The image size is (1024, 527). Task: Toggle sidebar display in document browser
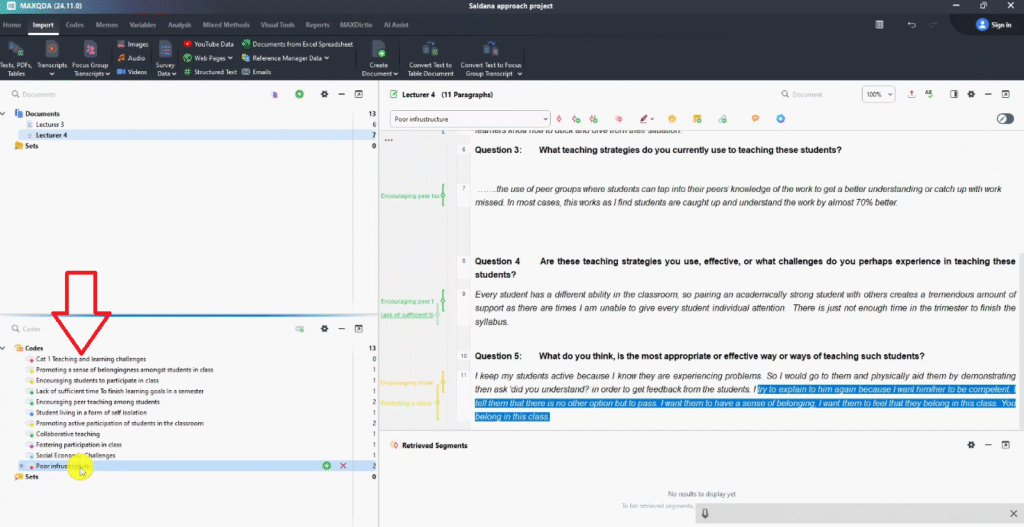coord(953,94)
